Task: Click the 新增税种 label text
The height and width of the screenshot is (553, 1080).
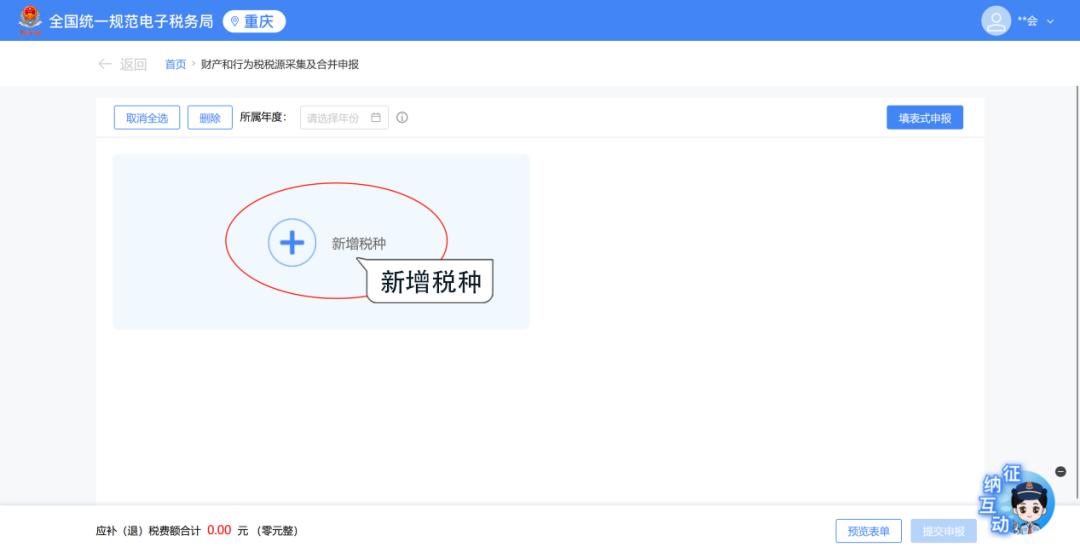Action: 359,244
